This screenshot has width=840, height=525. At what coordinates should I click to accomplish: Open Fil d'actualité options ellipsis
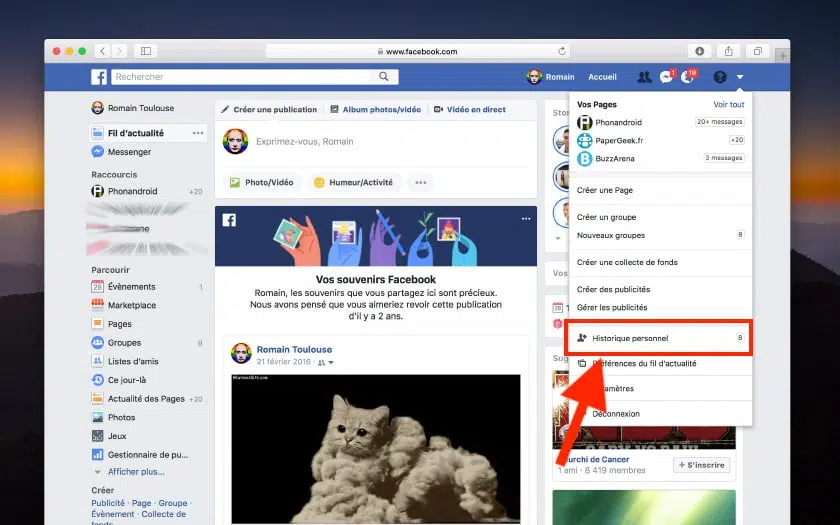(198, 133)
